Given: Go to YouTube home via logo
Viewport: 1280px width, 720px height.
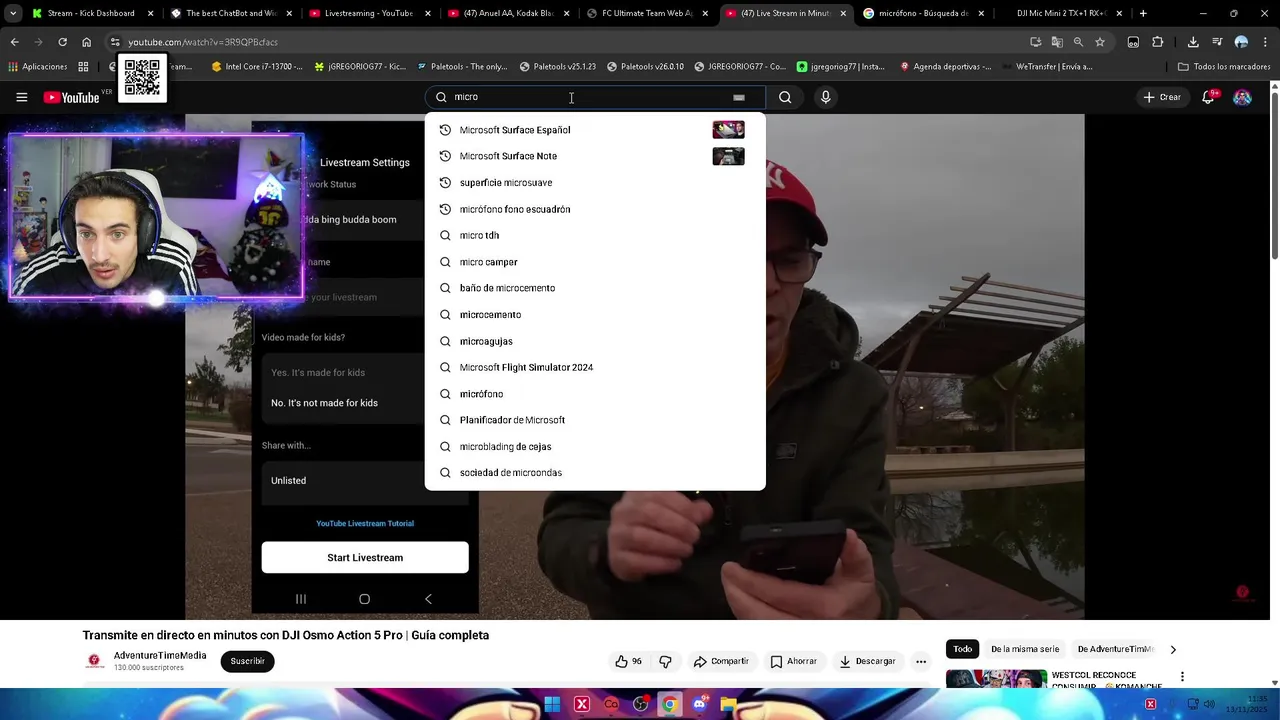Looking at the screenshot, I should (x=71, y=97).
